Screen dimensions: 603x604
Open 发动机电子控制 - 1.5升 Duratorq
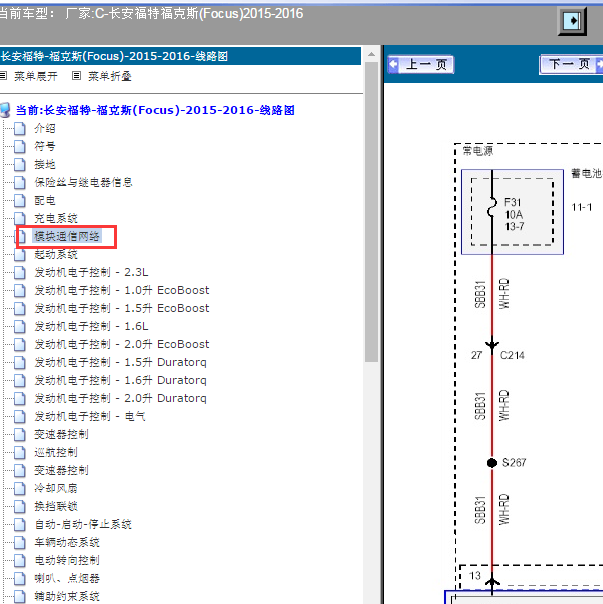[x=121, y=362]
